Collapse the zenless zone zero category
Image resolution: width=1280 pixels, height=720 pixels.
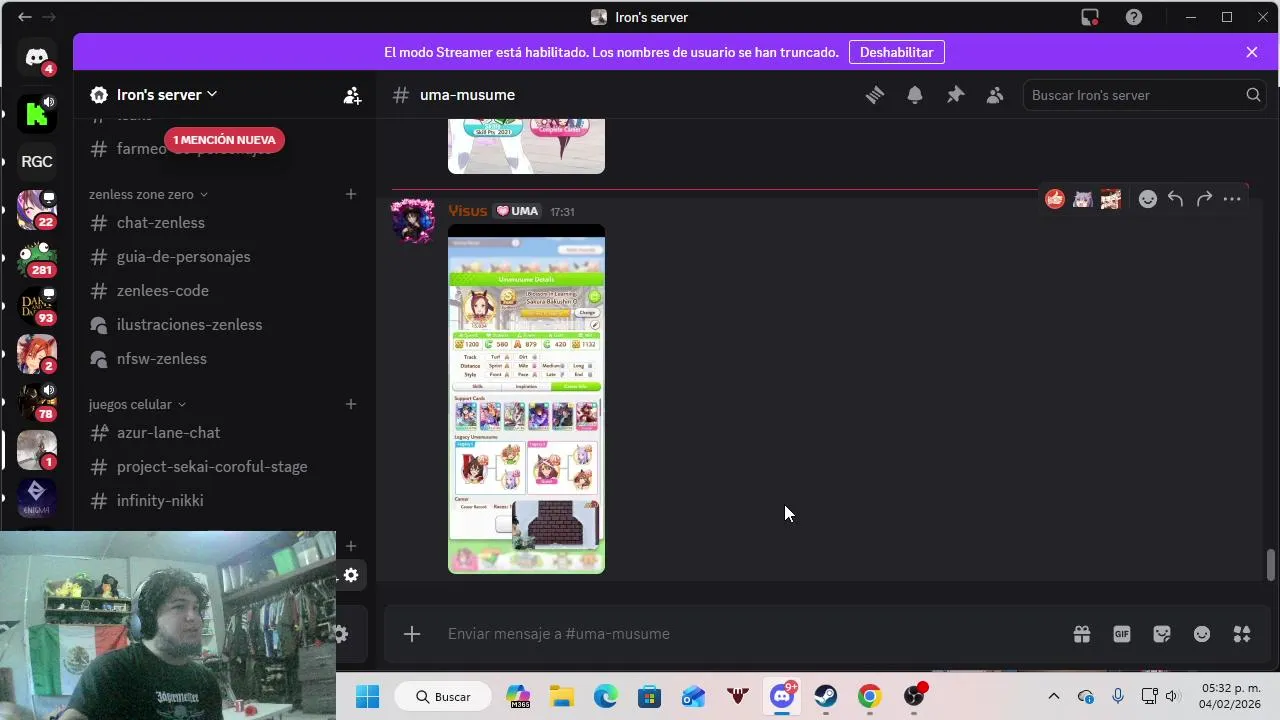[148, 194]
